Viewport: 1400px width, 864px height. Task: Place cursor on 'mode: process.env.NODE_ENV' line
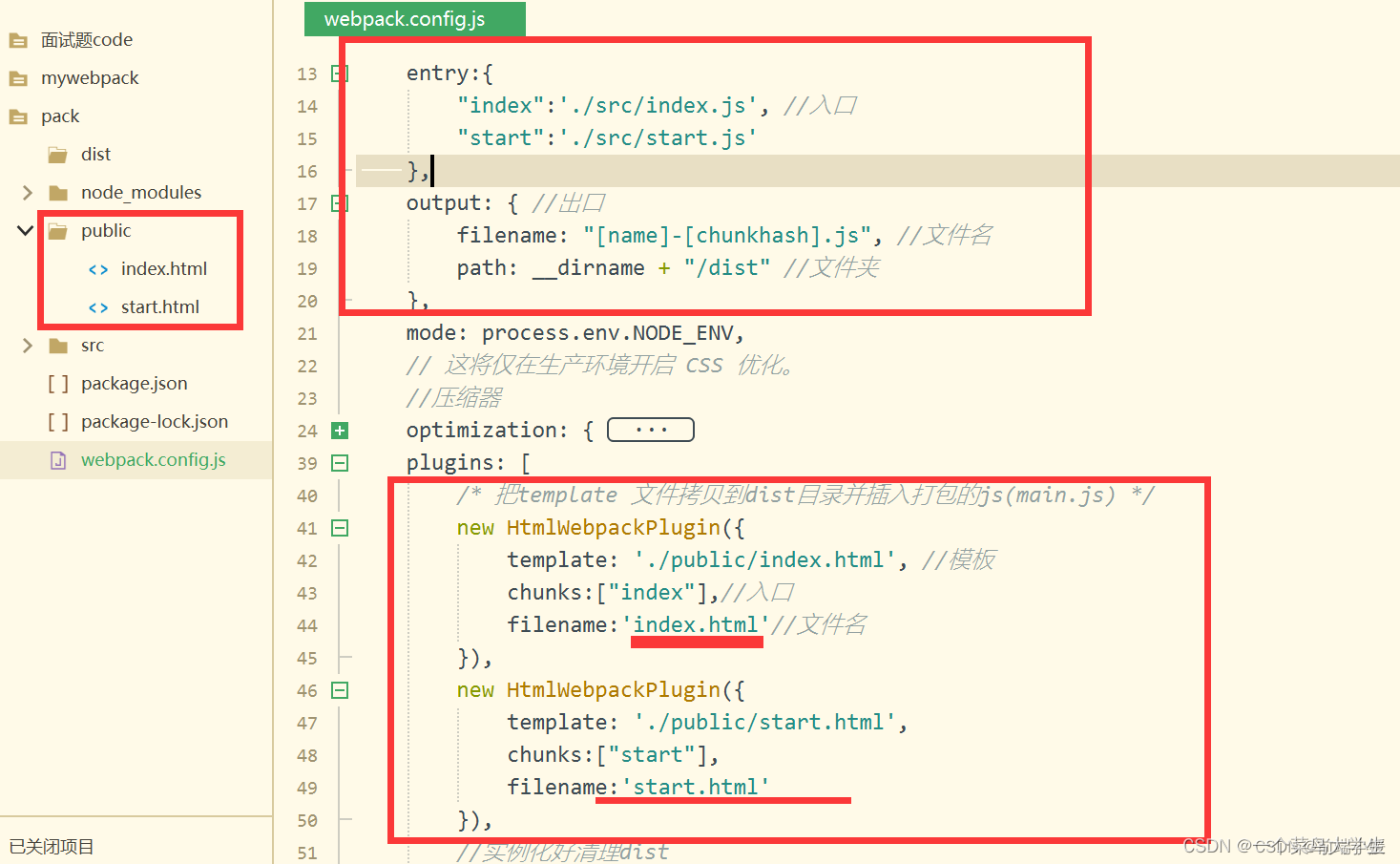click(x=575, y=333)
